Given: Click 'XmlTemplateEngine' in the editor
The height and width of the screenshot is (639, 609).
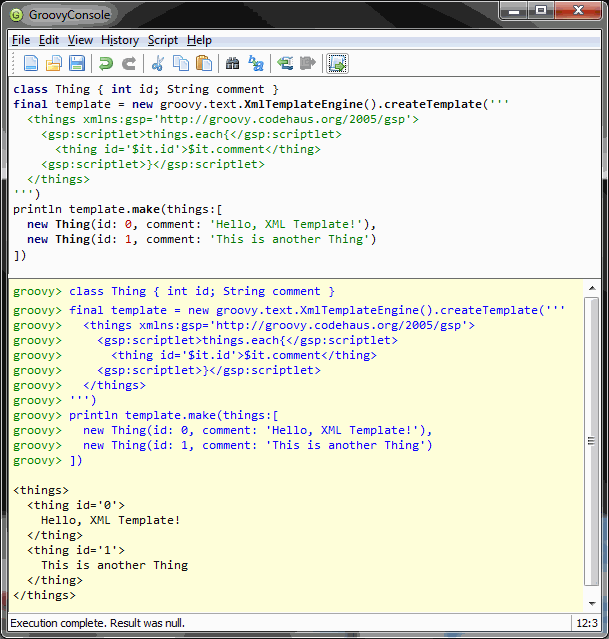Looking at the screenshot, I should (303, 104).
